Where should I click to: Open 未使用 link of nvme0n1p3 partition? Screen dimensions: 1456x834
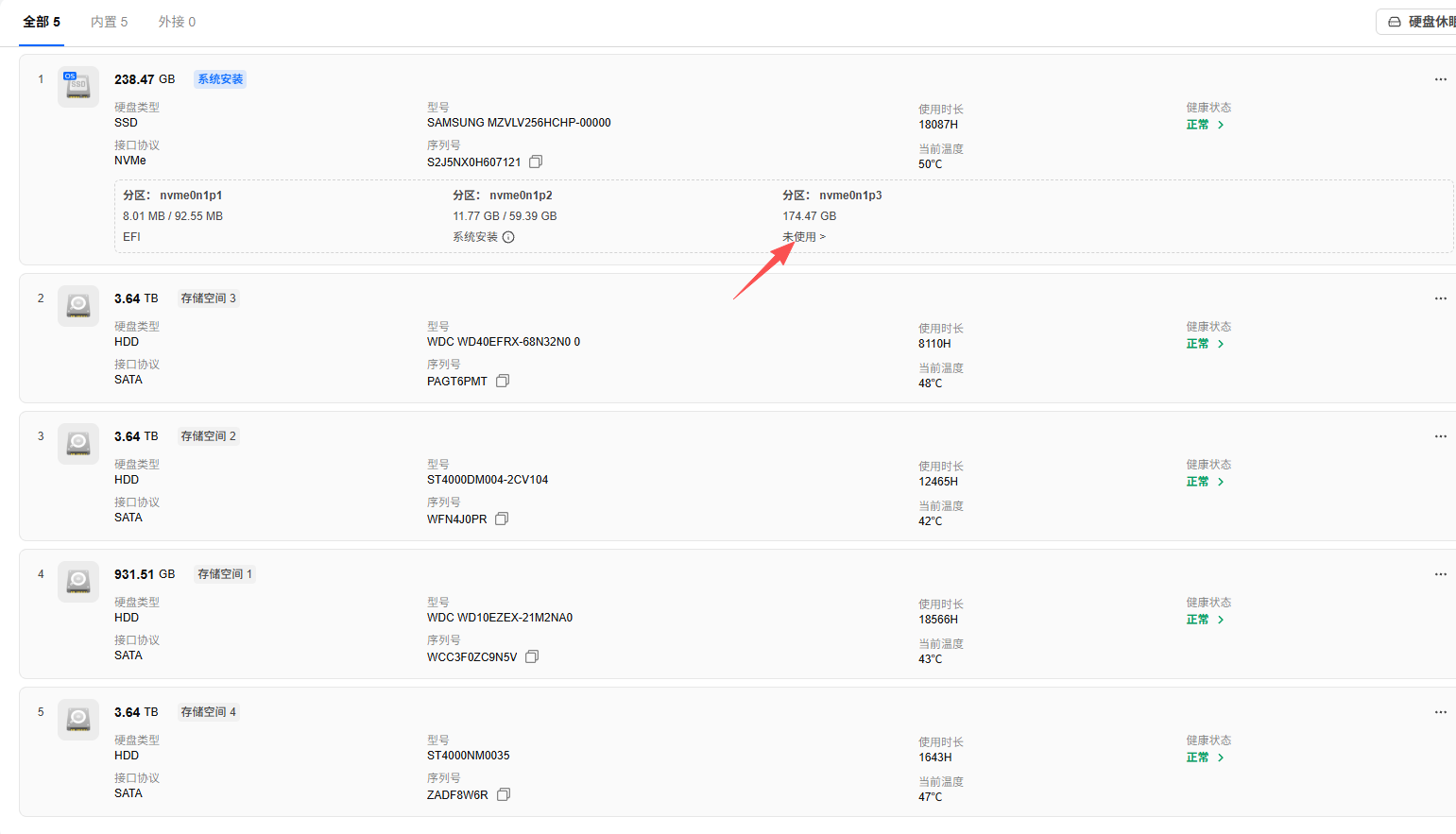(x=804, y=237)
